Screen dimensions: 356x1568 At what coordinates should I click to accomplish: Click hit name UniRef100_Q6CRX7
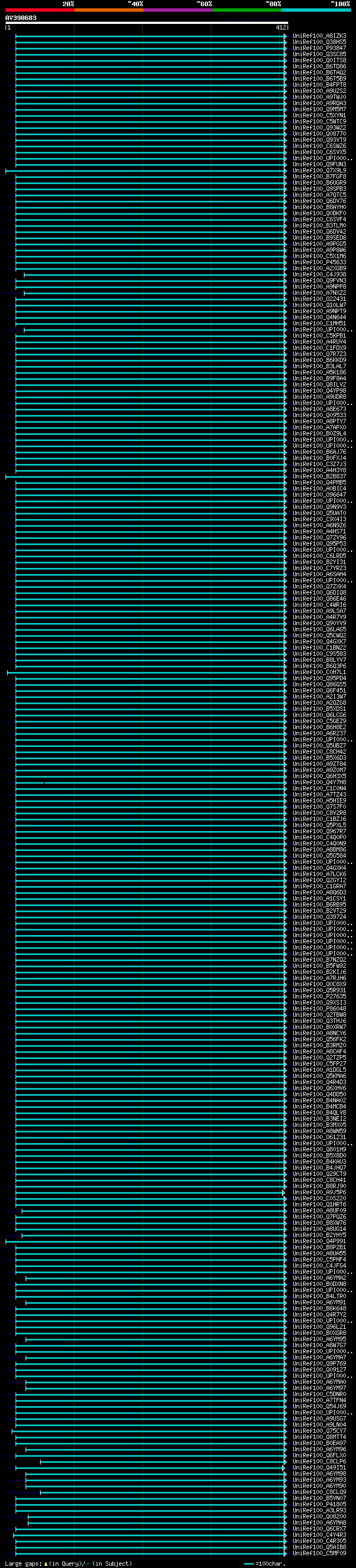pyautogui.click(x=319, y=1529)
